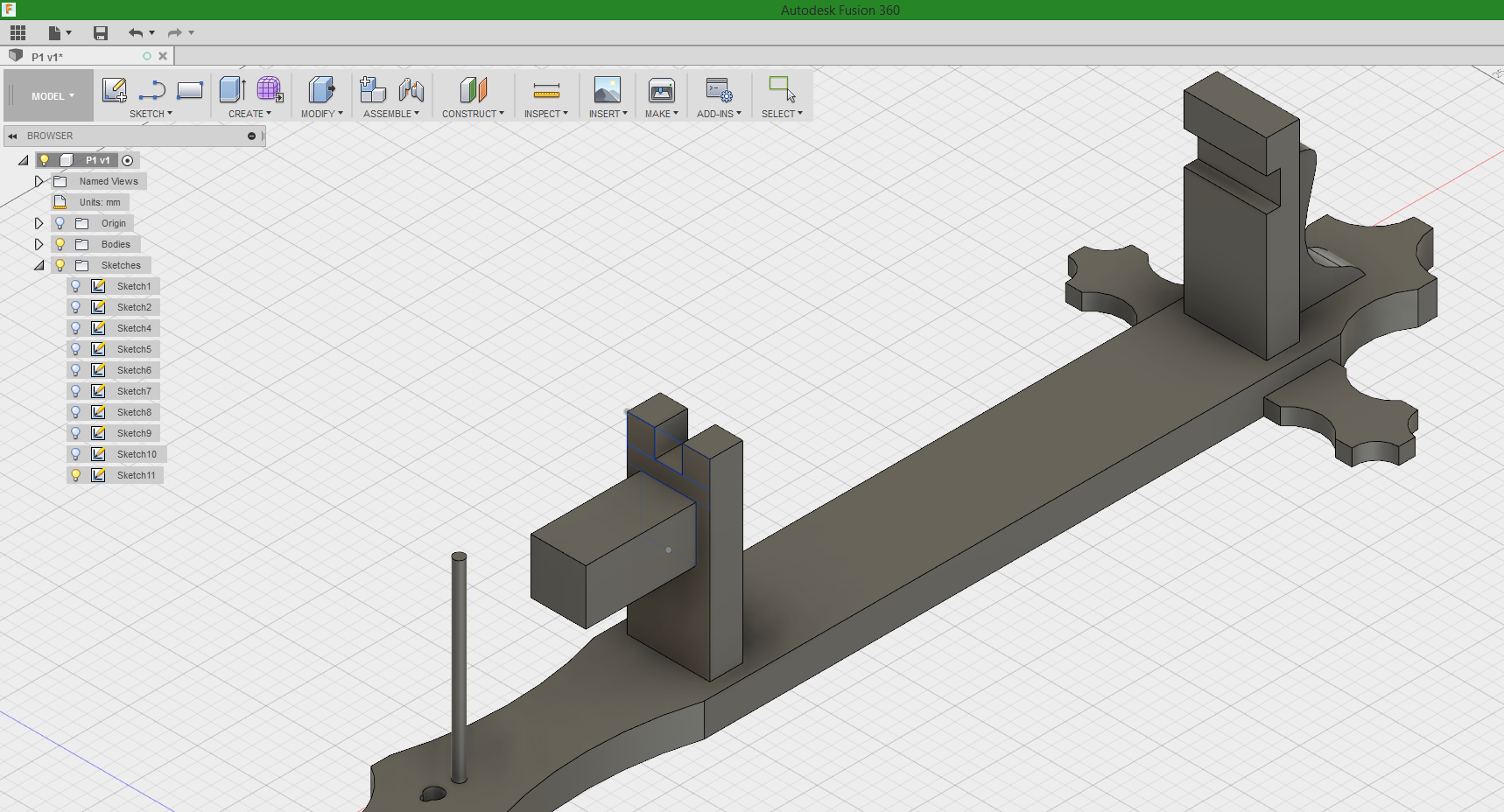
Task: Open the CONSTRUCT menu
Action: click(x=473, y=114)
